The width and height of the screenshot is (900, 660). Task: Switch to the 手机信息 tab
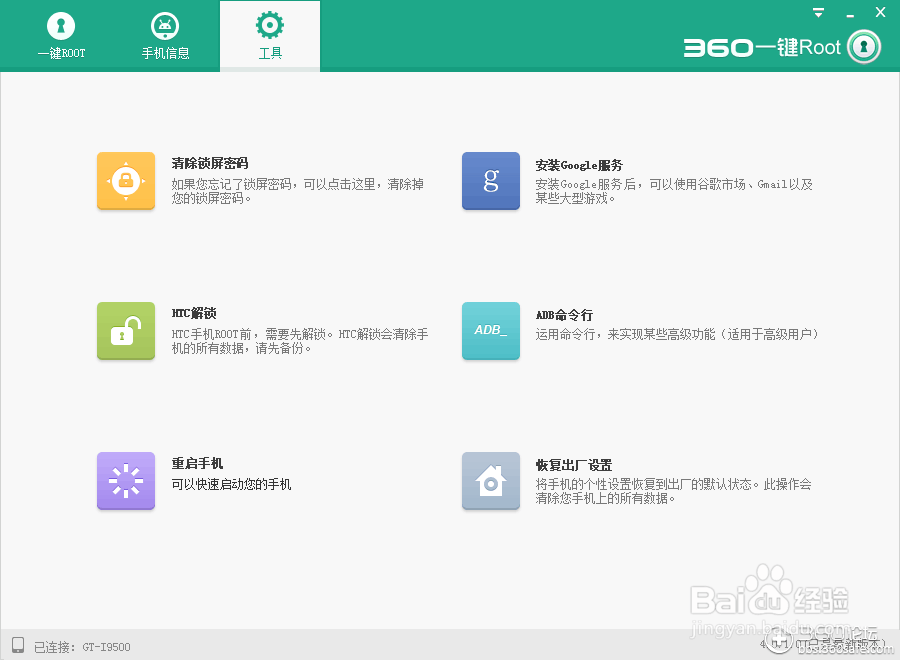click(165, 36)
